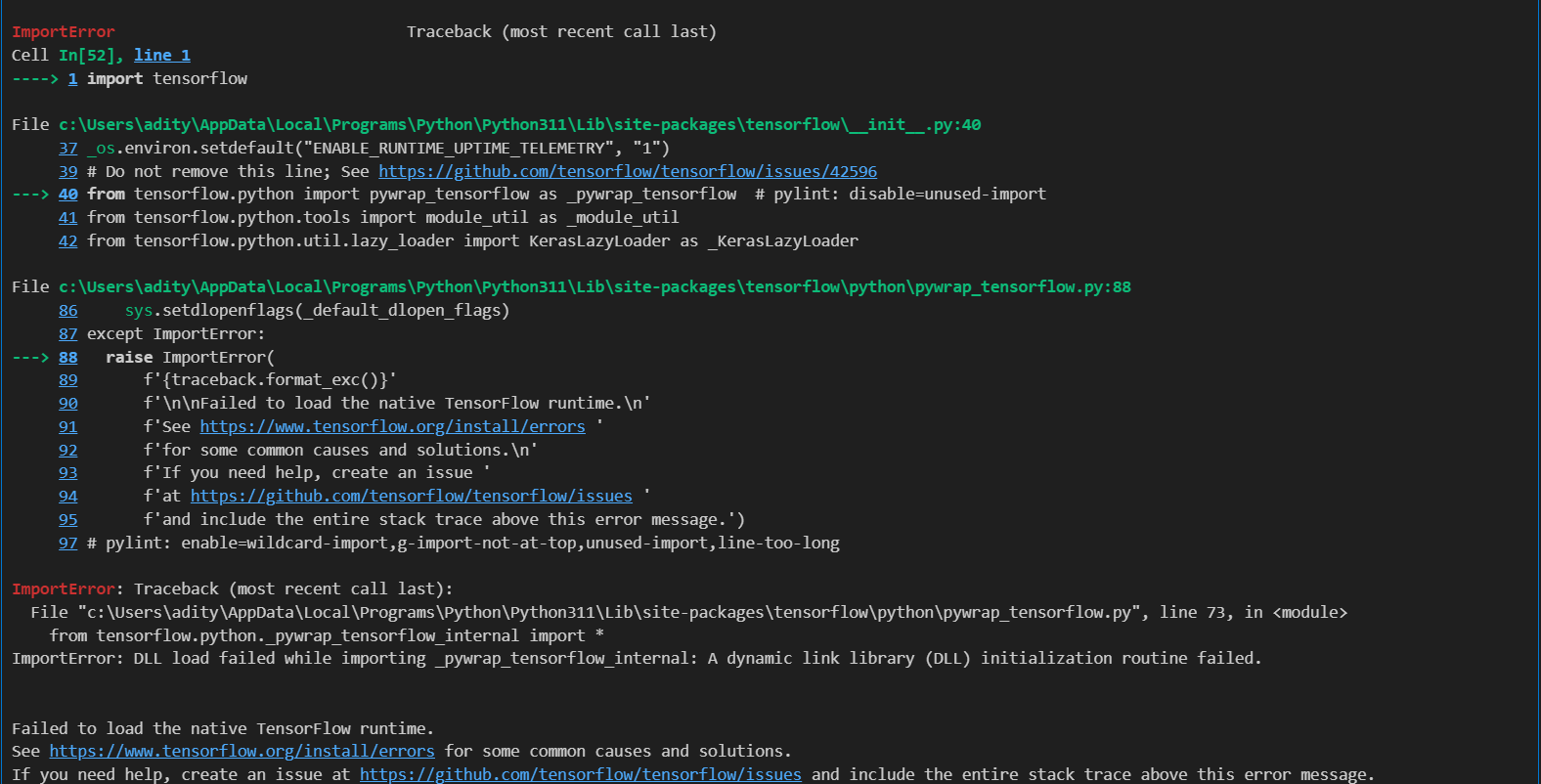Screen dimensions: 1541x784
Task: Open line 93 link
Action: click(67, 472)
